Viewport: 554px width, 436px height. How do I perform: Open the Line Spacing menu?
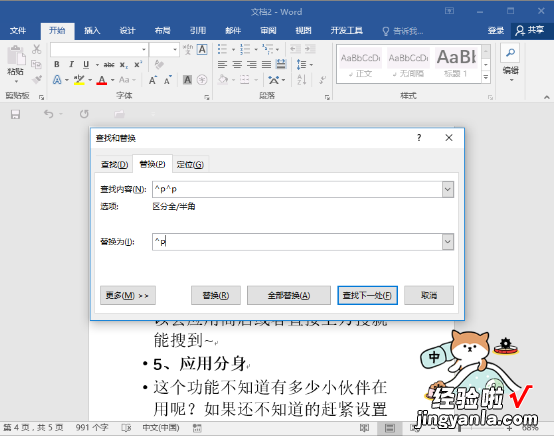pyautogui.click(x=304, y=64)
